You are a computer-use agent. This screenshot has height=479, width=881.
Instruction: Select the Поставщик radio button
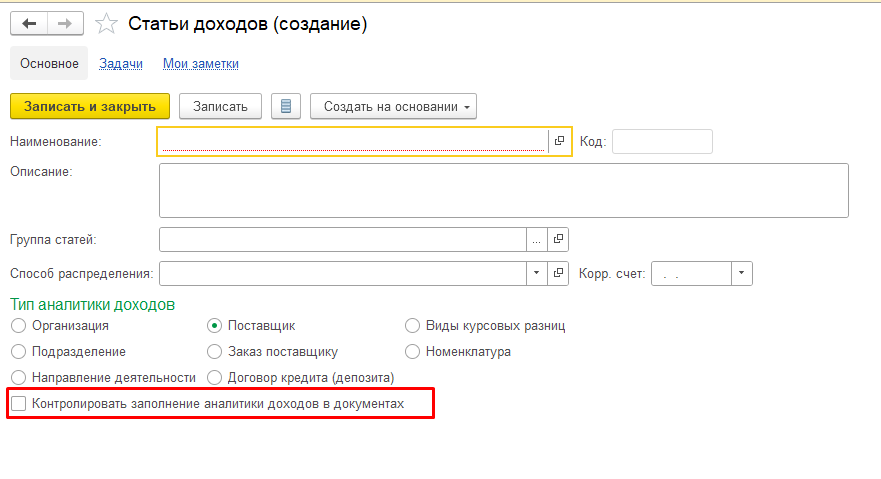click(x=214, y=325)
